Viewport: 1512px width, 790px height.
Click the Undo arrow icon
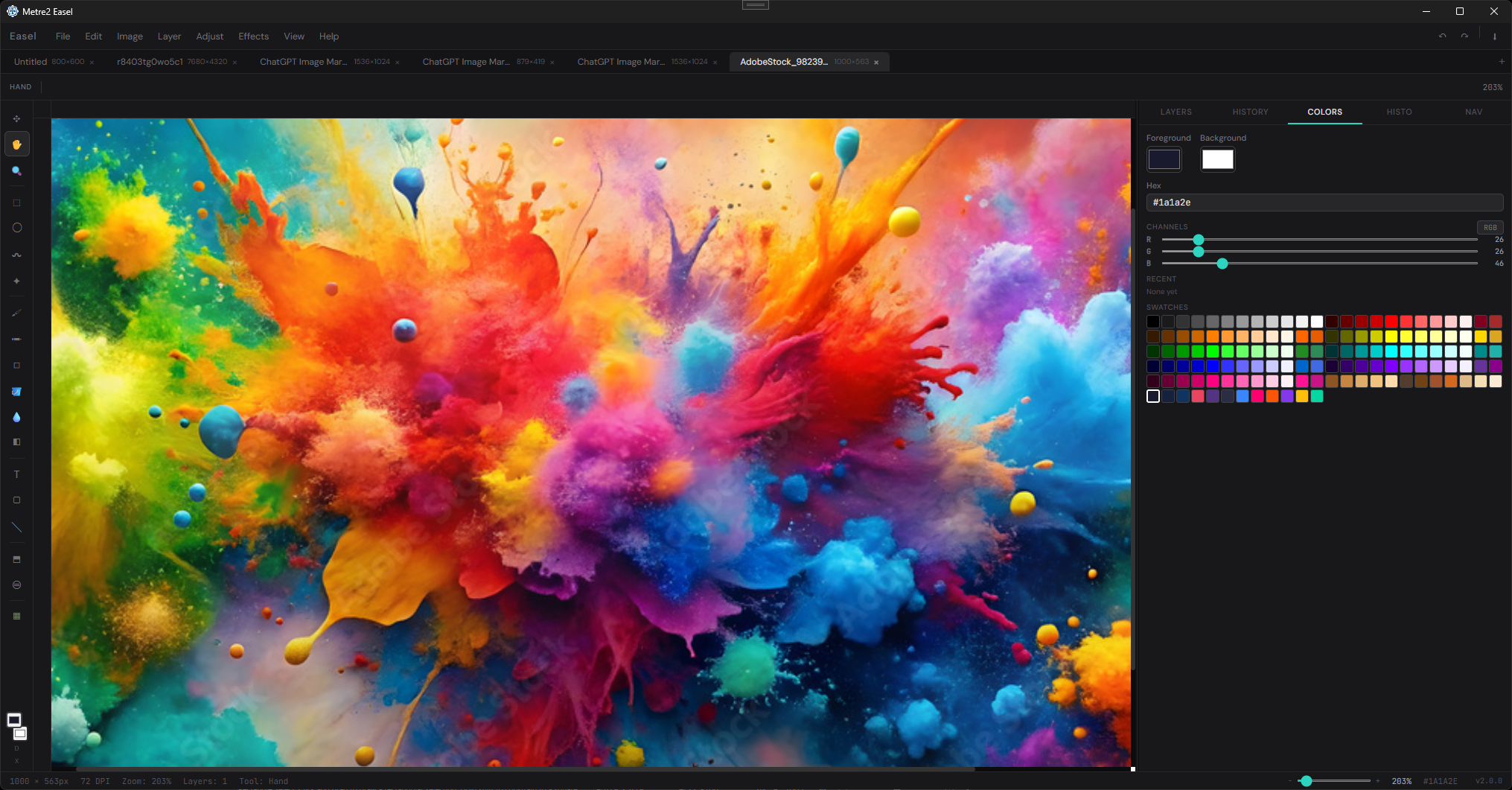[x=1442, y=36]
